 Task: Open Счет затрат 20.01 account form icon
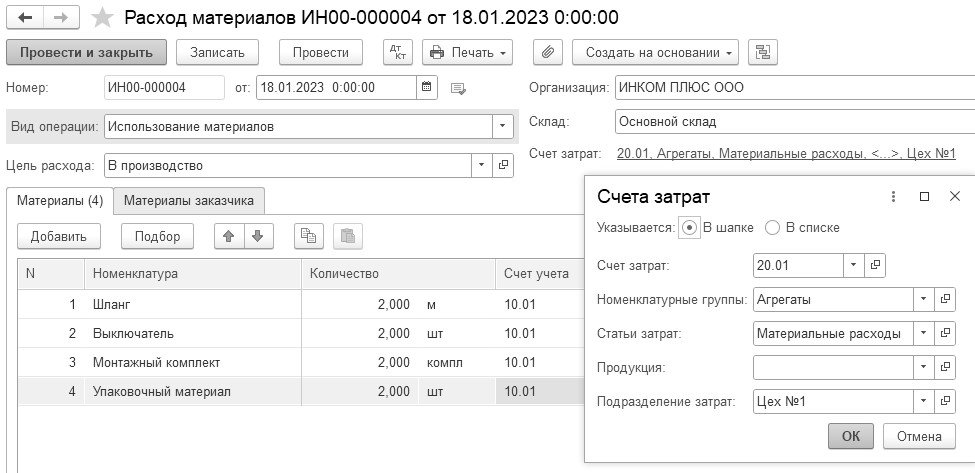[x=875, y=265]
